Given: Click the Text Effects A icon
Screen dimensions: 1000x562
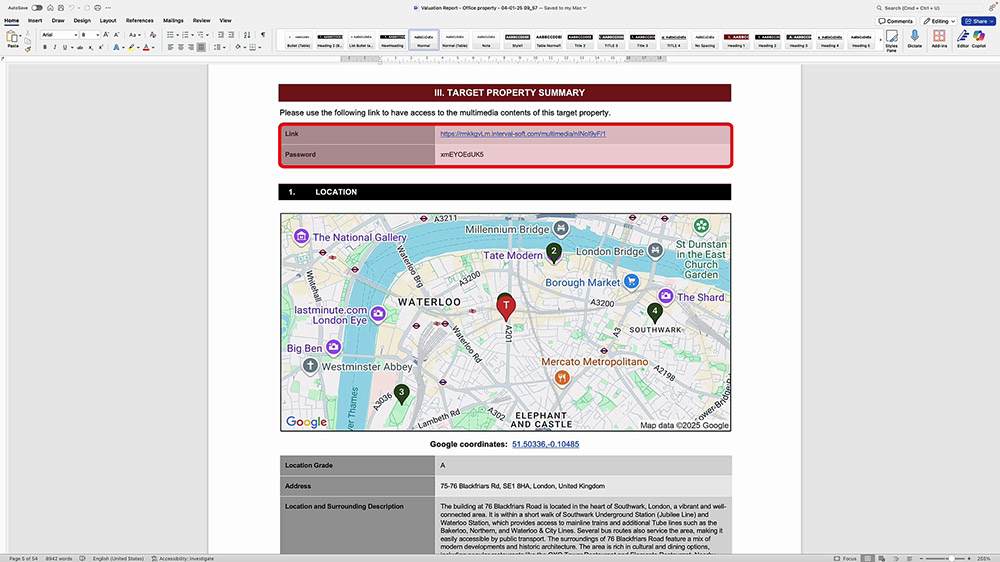Looking at the screenshot, I should [116, 47].
